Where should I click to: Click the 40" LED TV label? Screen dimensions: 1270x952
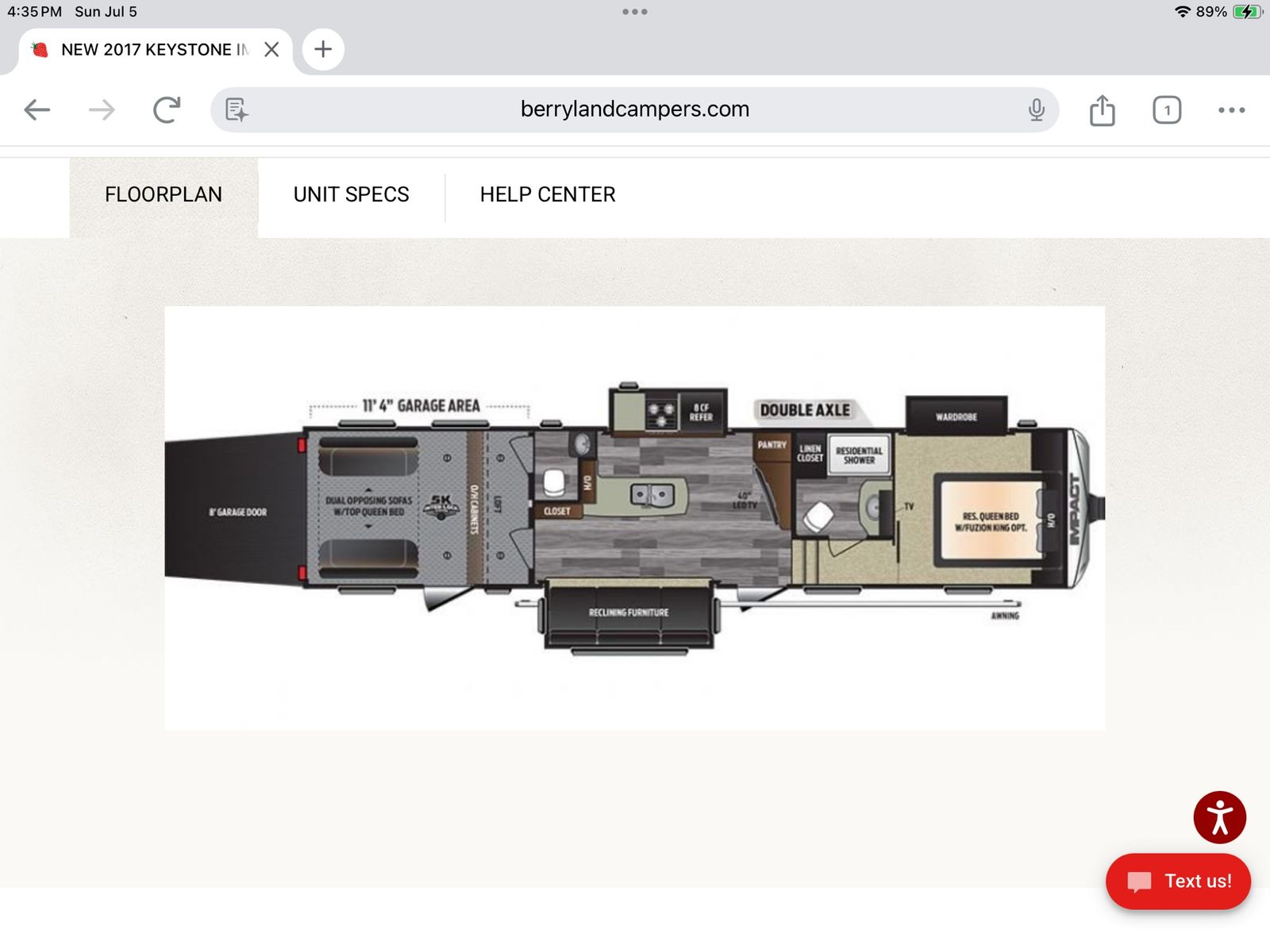745,501
